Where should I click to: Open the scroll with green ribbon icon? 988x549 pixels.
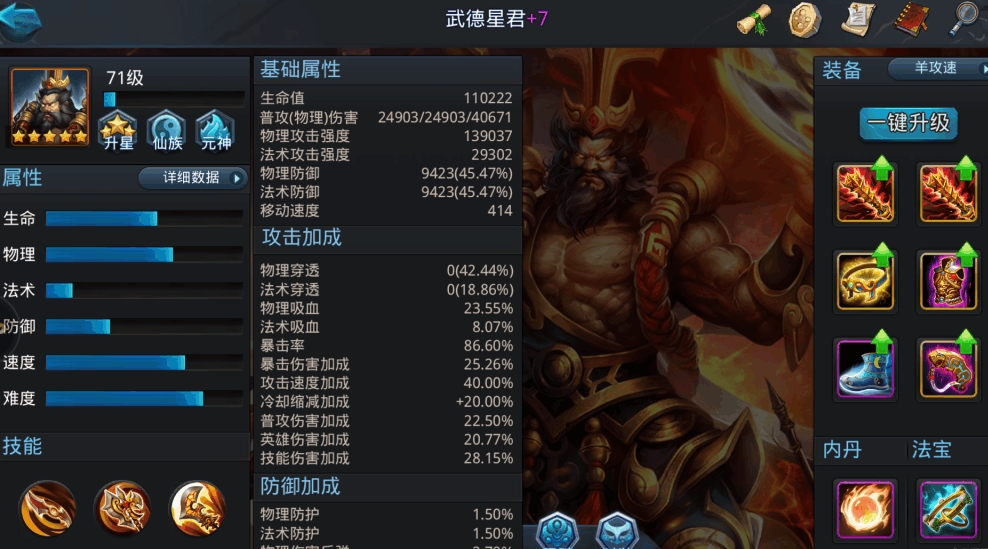pyautogui.click(x=754, y=20)
